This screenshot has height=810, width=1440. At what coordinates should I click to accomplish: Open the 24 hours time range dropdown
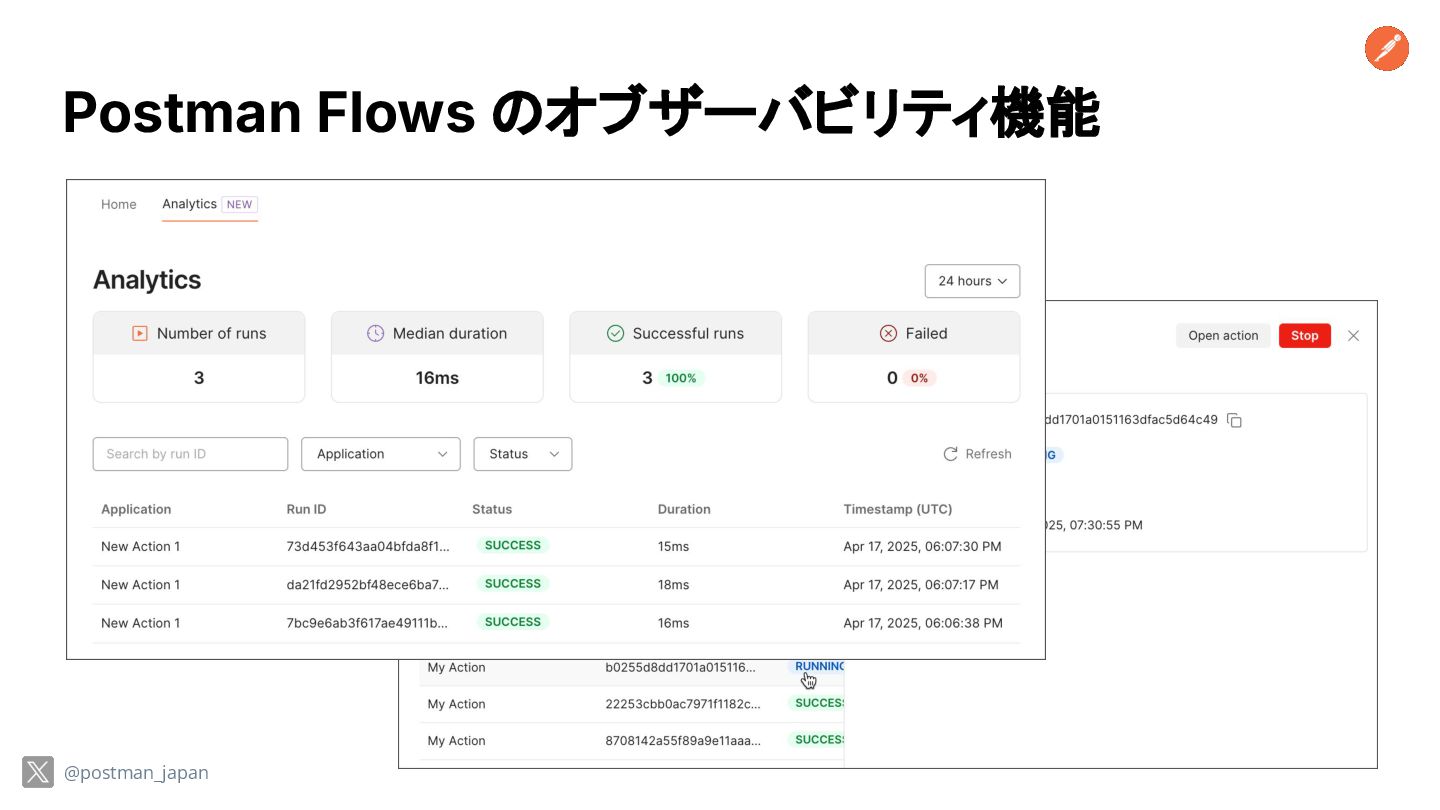coord(972,281)
